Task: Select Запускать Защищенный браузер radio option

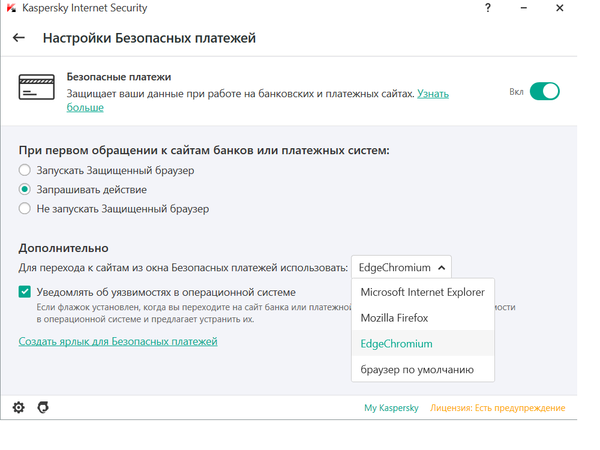Action: coord(25,170)
